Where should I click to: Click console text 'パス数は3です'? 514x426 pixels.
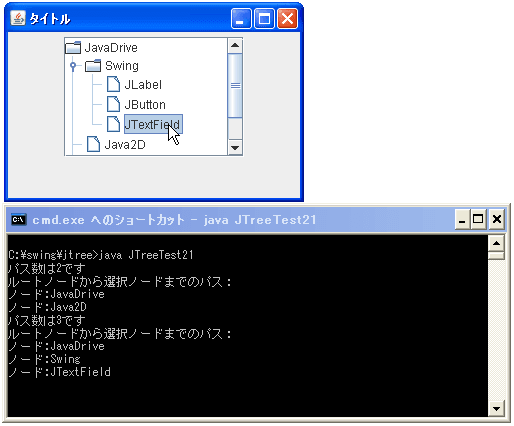pyautogui.click(x=47, y=320)
